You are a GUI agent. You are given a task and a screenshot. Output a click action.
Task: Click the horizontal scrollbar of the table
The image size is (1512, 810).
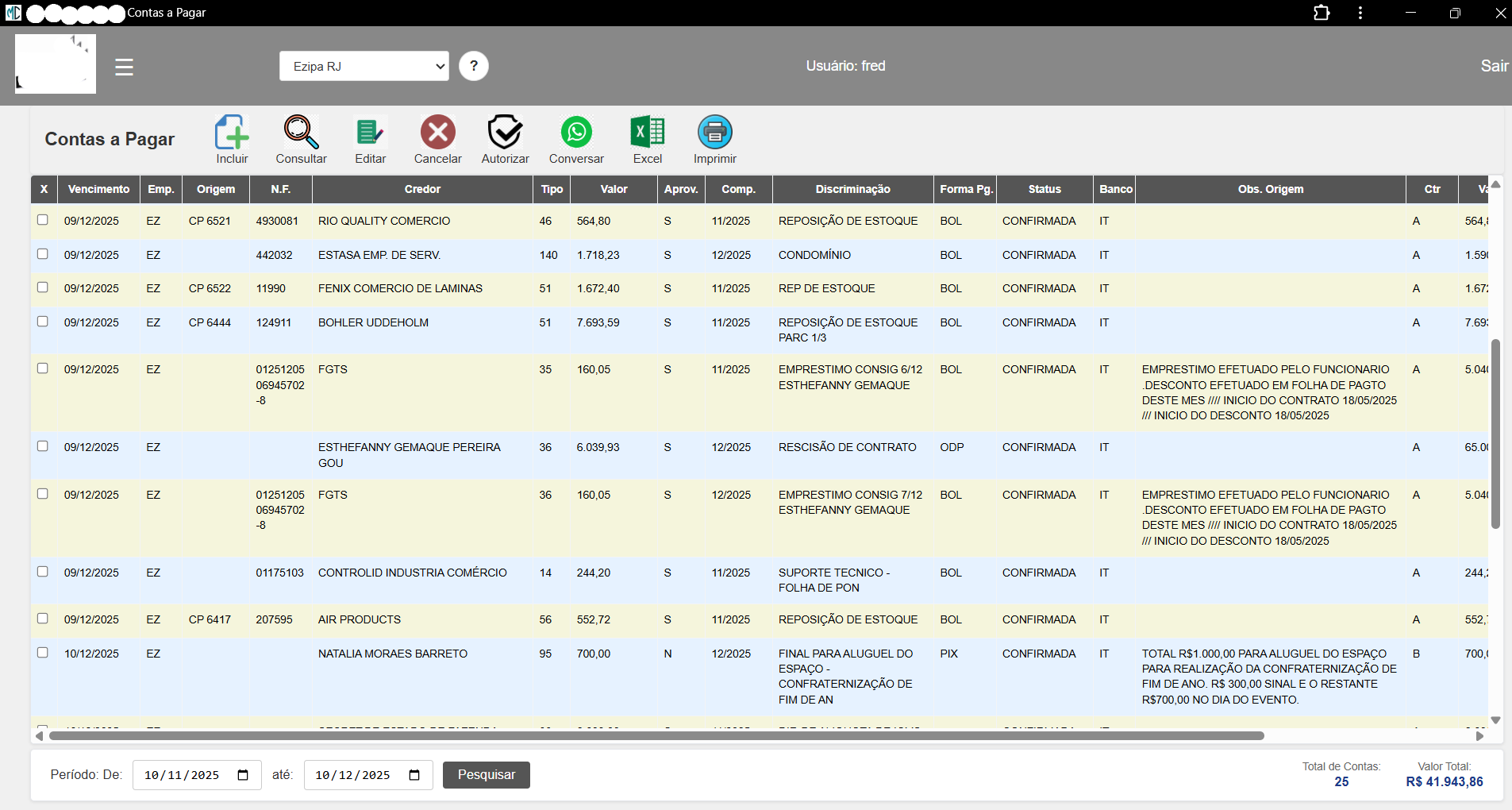point(656,736)
